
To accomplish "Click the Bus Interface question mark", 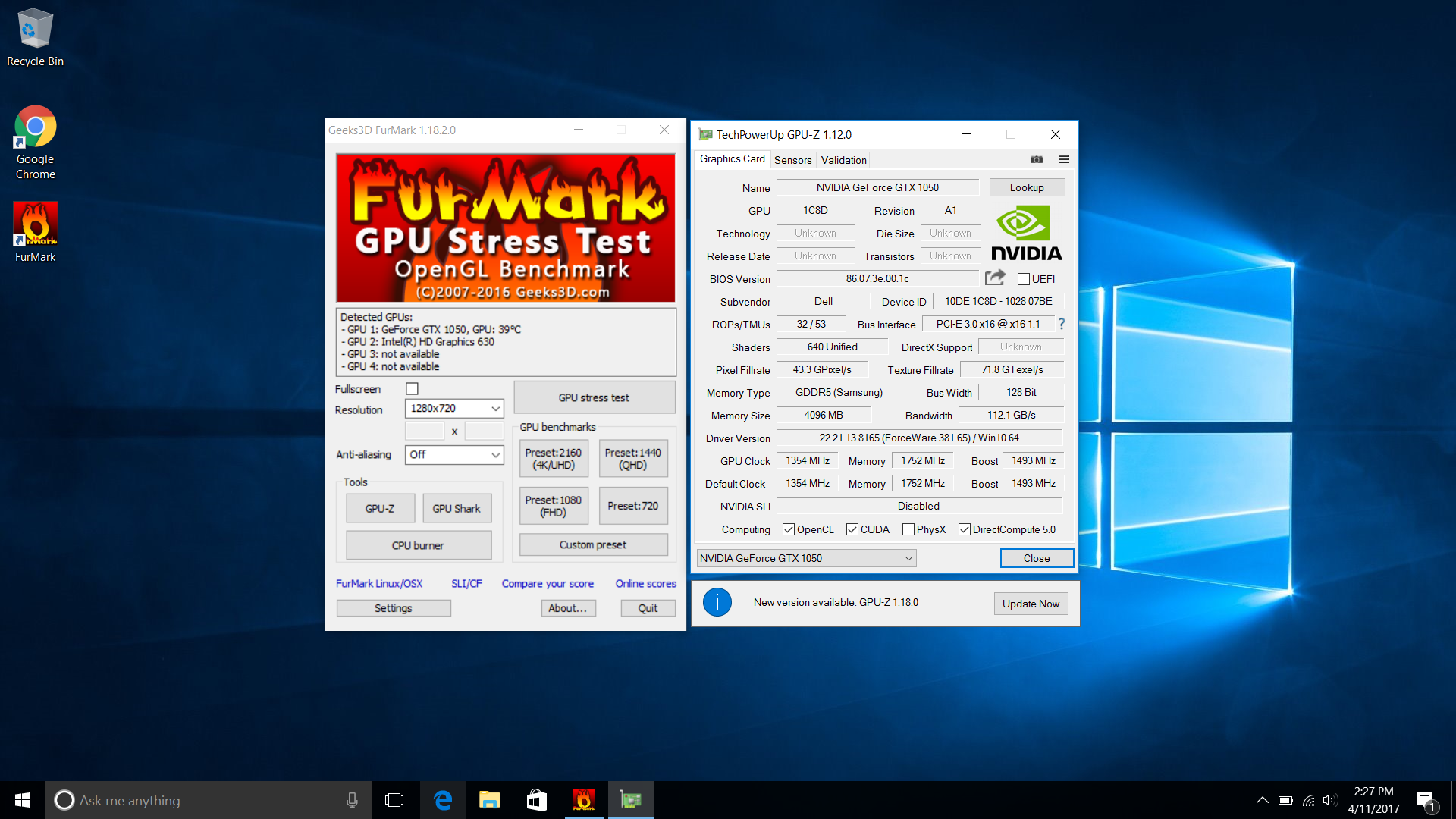I will tap(1062, 324).
